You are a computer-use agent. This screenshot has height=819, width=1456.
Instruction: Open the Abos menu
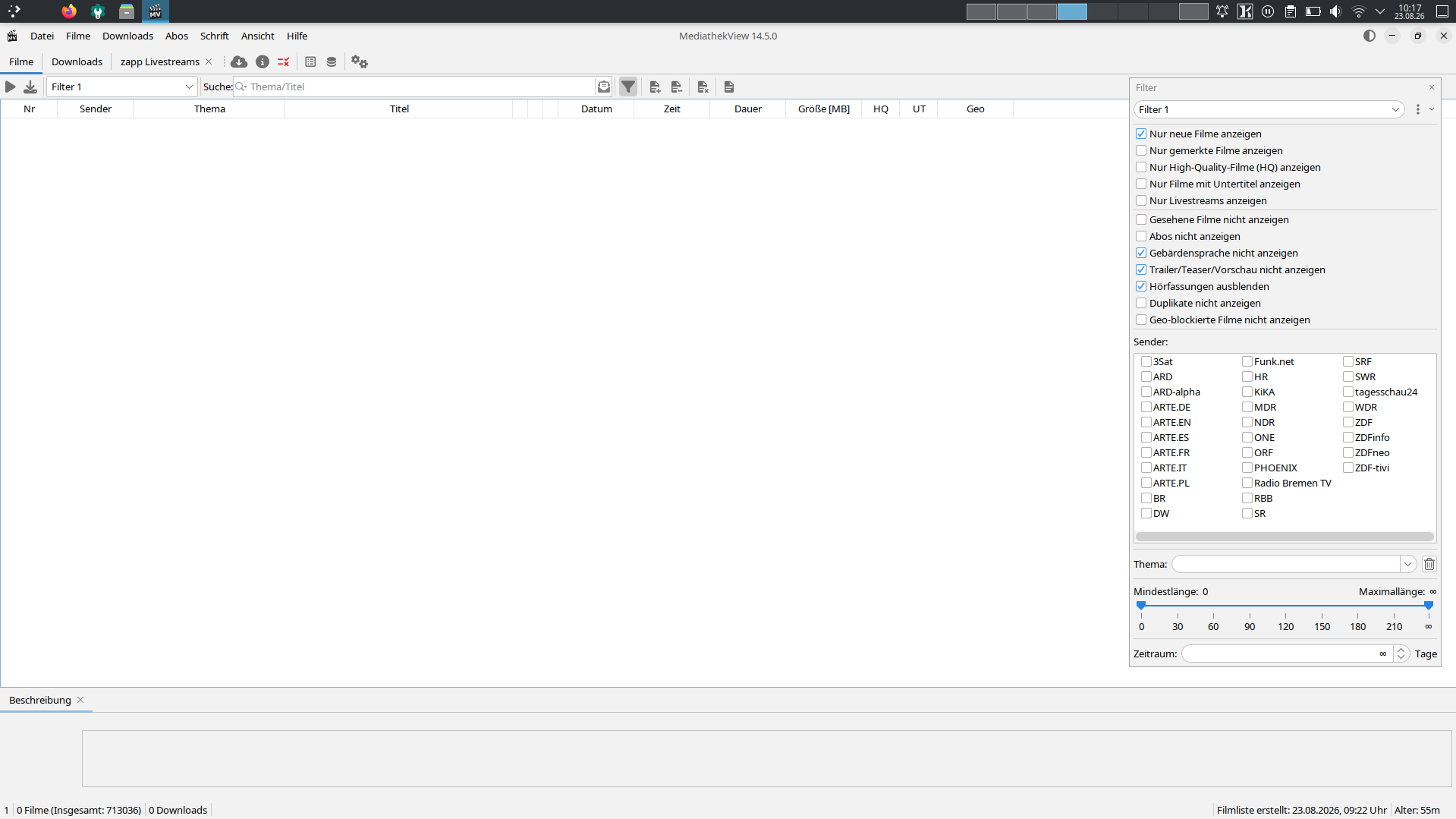pos(177,36)
